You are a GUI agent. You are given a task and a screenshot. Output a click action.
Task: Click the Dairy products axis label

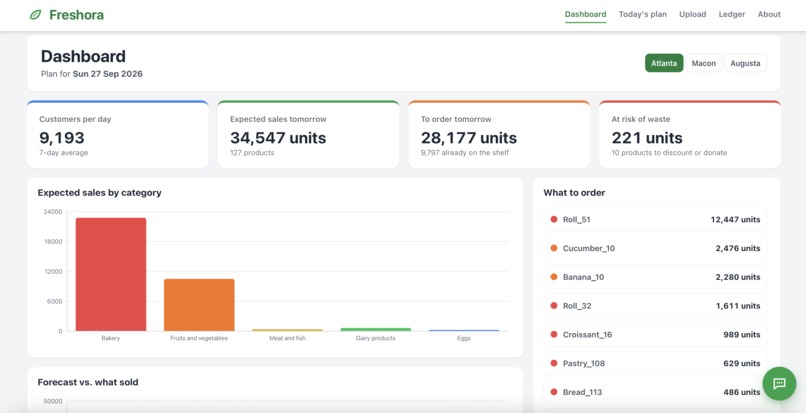pyautogui.click(x=376, y=338)
